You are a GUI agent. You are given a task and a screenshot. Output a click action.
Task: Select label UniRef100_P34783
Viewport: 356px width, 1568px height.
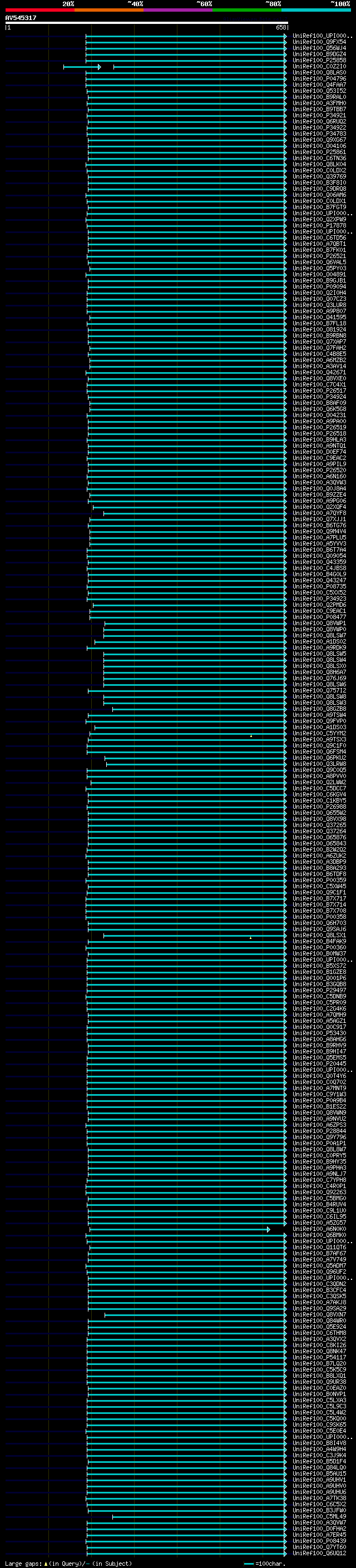[319, 134]
